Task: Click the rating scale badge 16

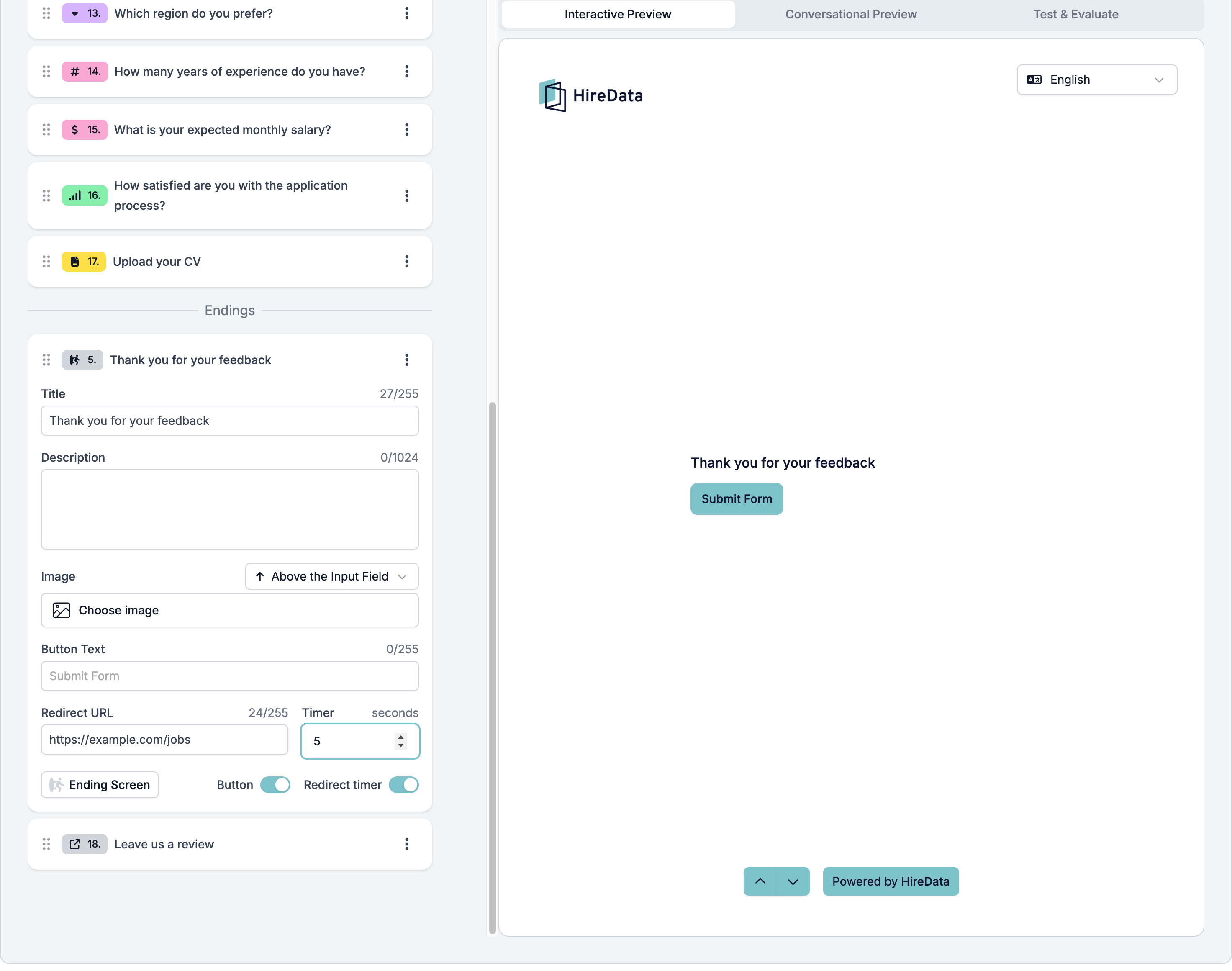Action: 85,195
